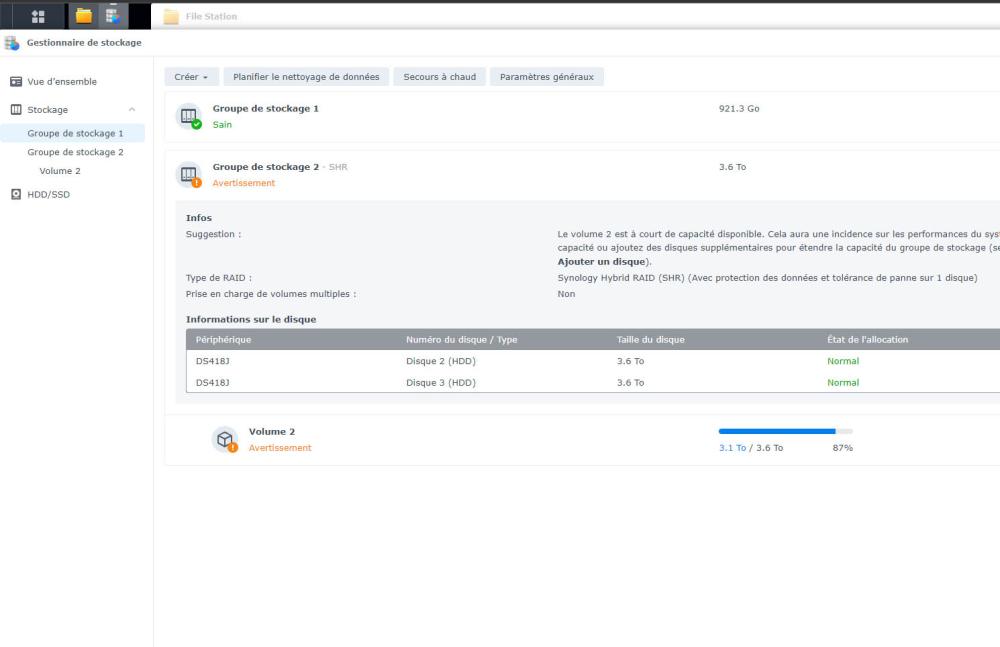The height and width of the screenshot is (647, 1000).
Task: Select Groupe de stockage 2 in sidebar
Action: point(75,152)
